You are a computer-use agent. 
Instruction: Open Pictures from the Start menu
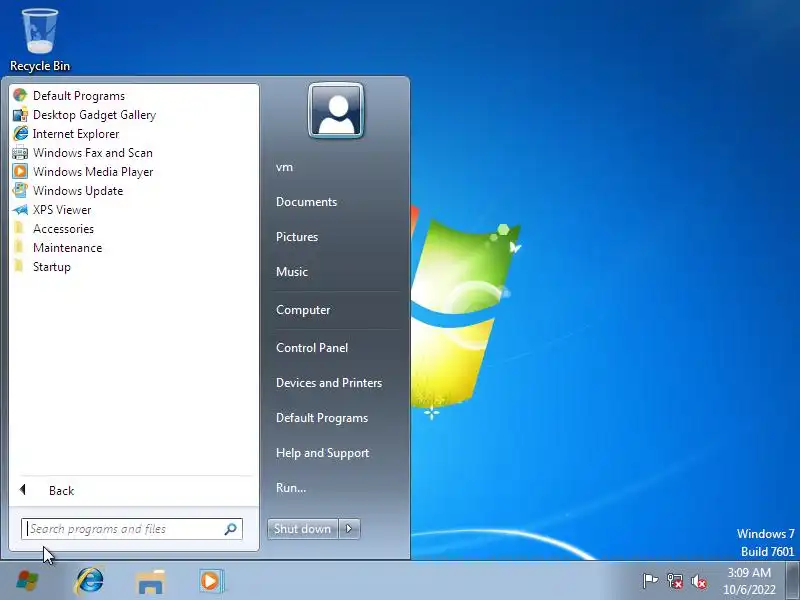(x=297, y=237)
